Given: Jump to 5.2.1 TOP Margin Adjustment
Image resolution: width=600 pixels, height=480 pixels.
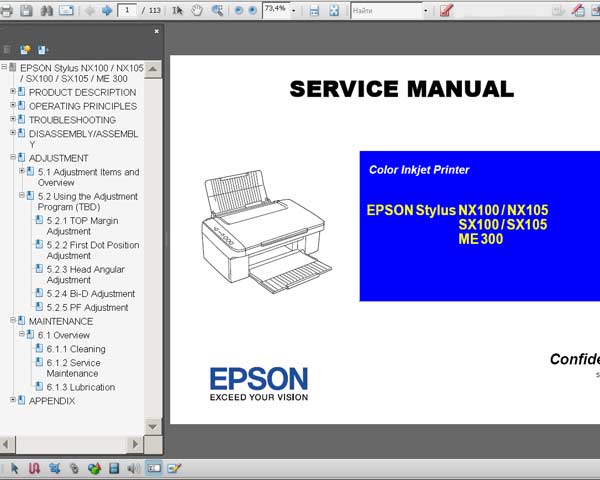Looking at the screenshot, I should [82, 226].
